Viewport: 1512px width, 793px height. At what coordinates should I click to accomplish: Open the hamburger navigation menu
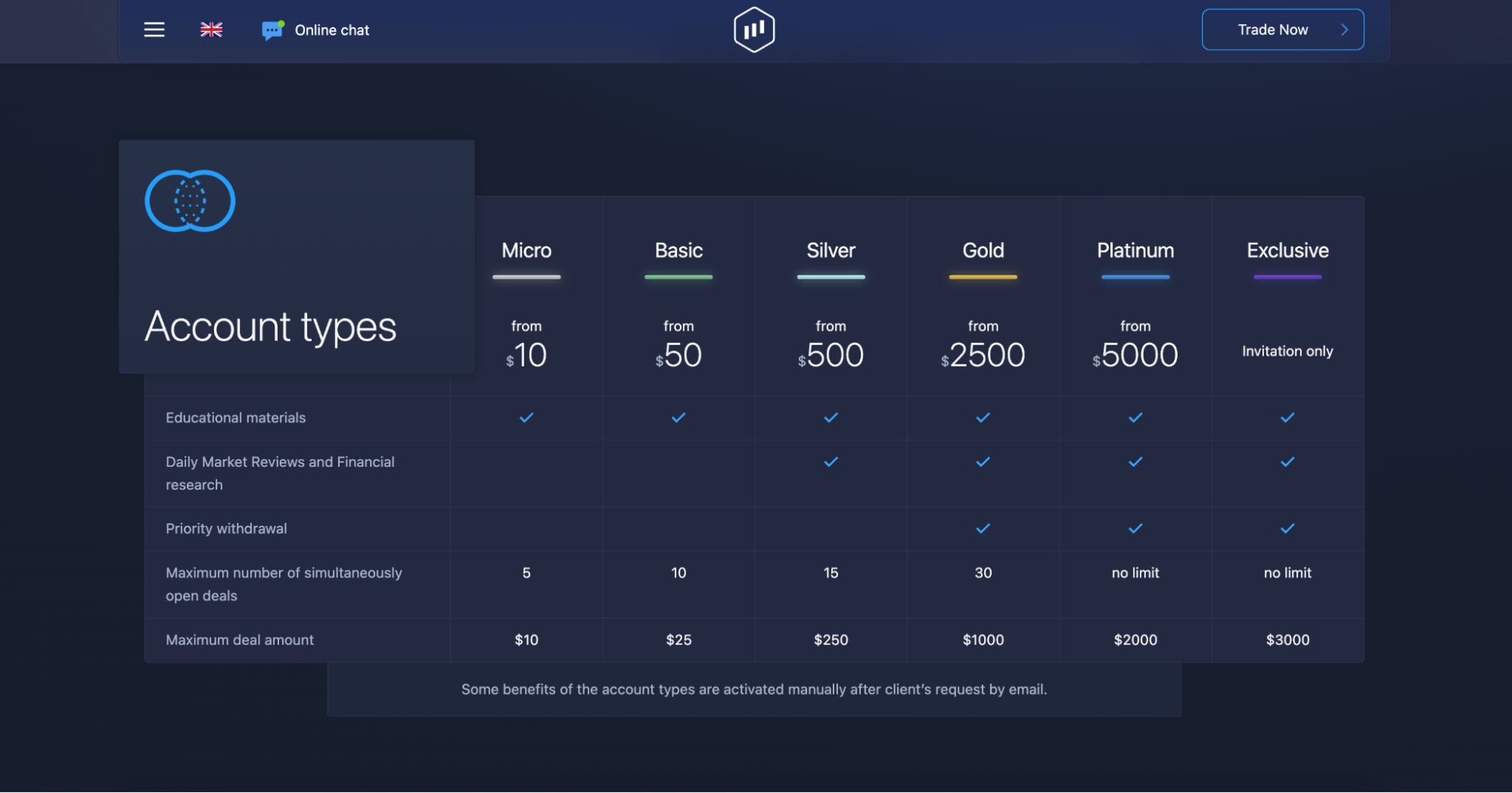[x=154, y=30]
